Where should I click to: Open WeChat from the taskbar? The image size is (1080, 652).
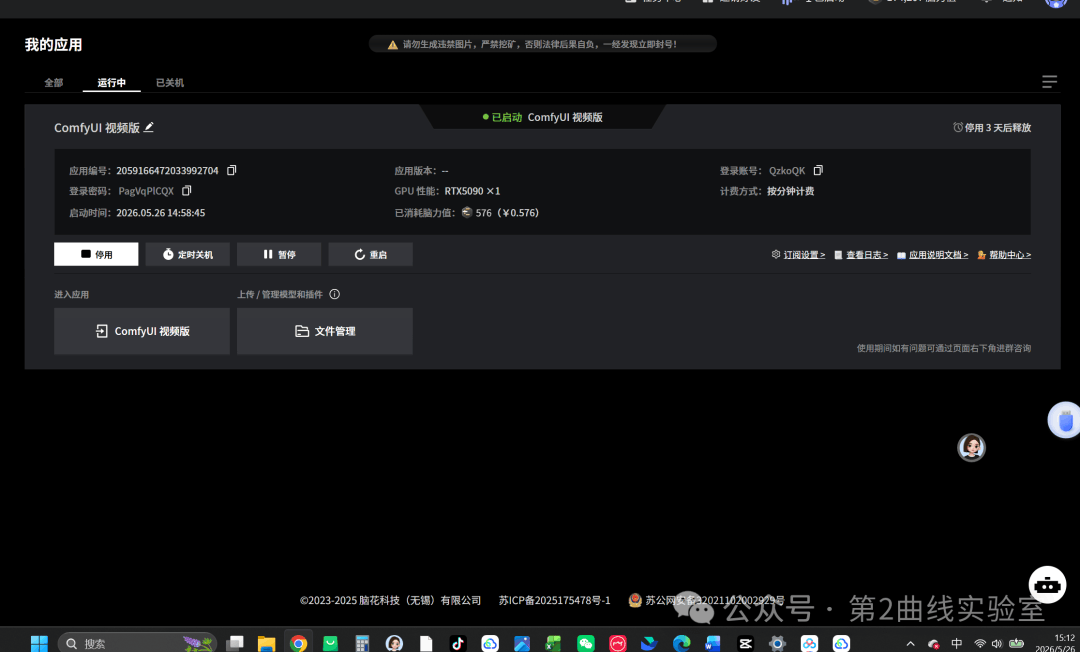pyautogui.click(x=585, y=644)
